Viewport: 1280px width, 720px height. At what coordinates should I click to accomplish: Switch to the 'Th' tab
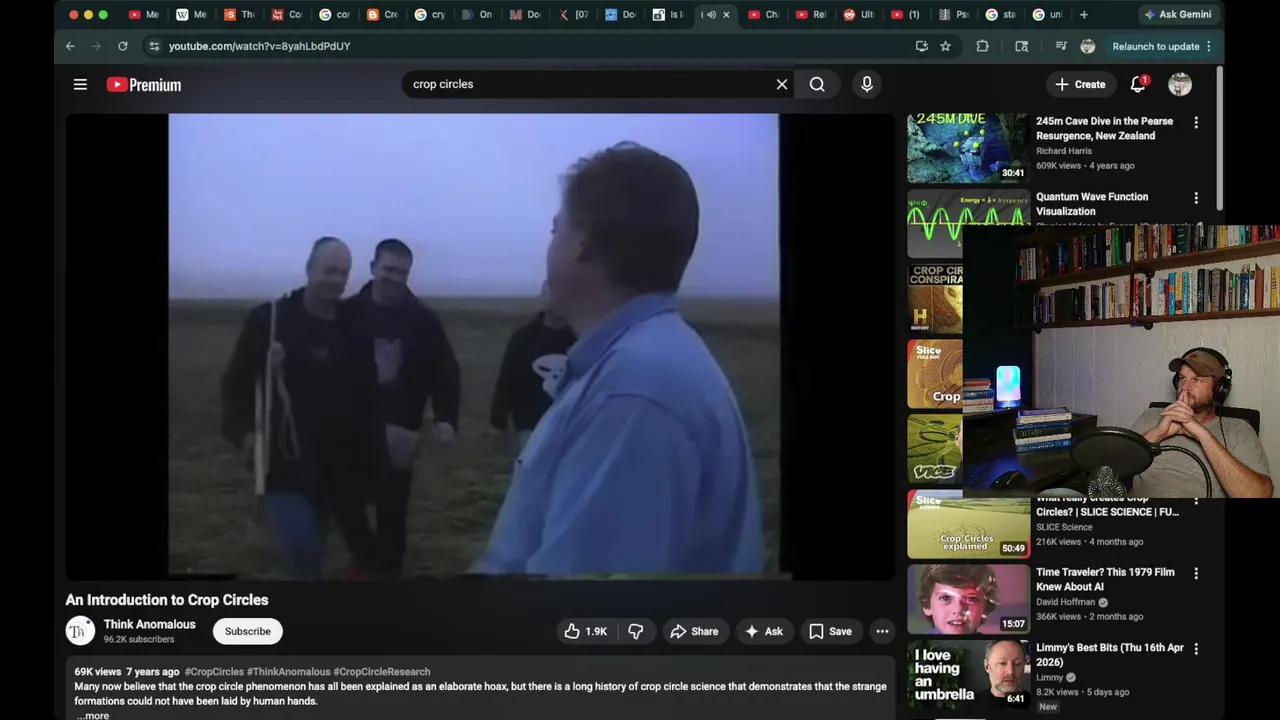click(x=240, y=15)
